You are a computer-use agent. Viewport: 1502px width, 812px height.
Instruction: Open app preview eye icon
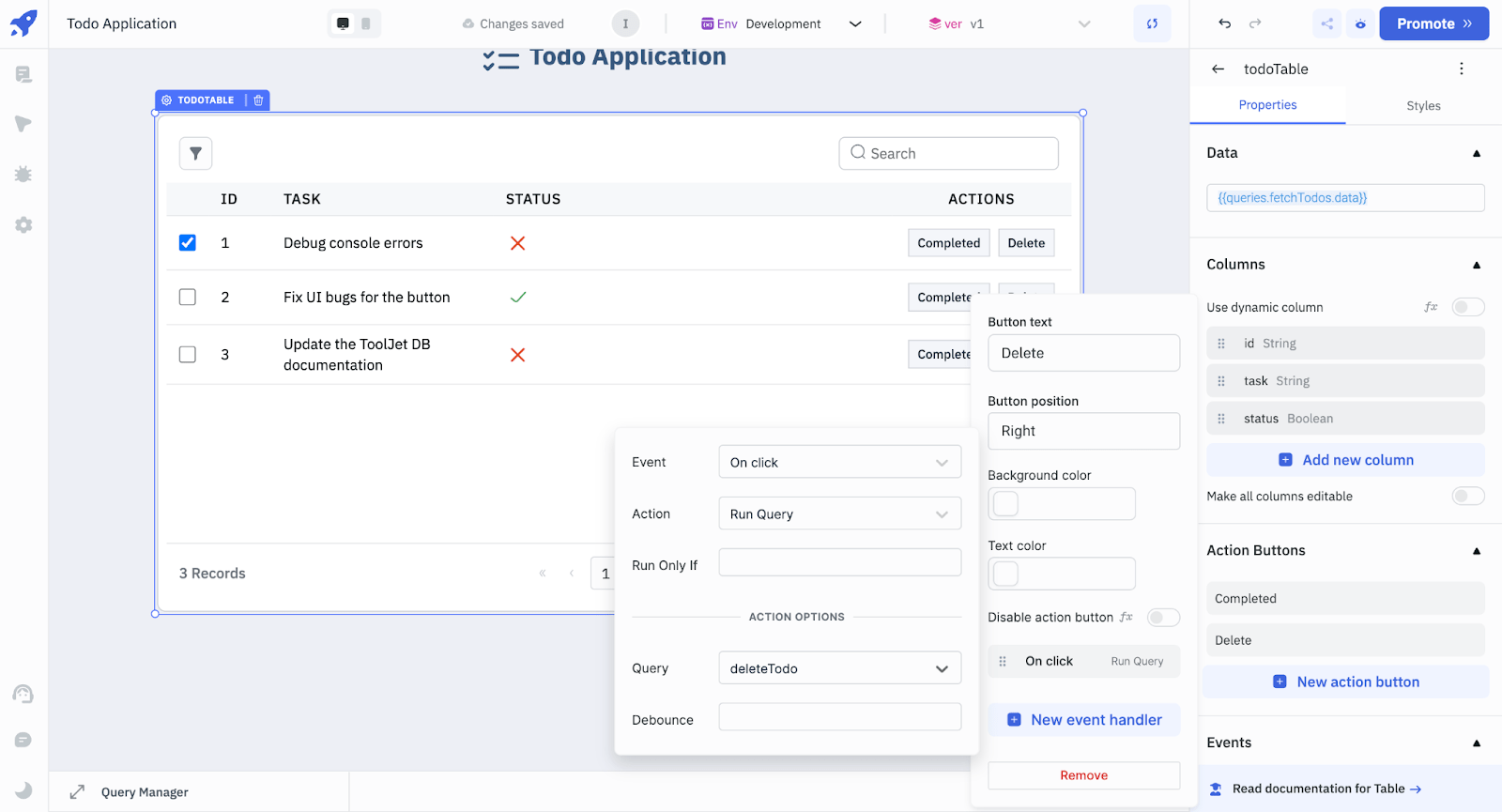1360,23
